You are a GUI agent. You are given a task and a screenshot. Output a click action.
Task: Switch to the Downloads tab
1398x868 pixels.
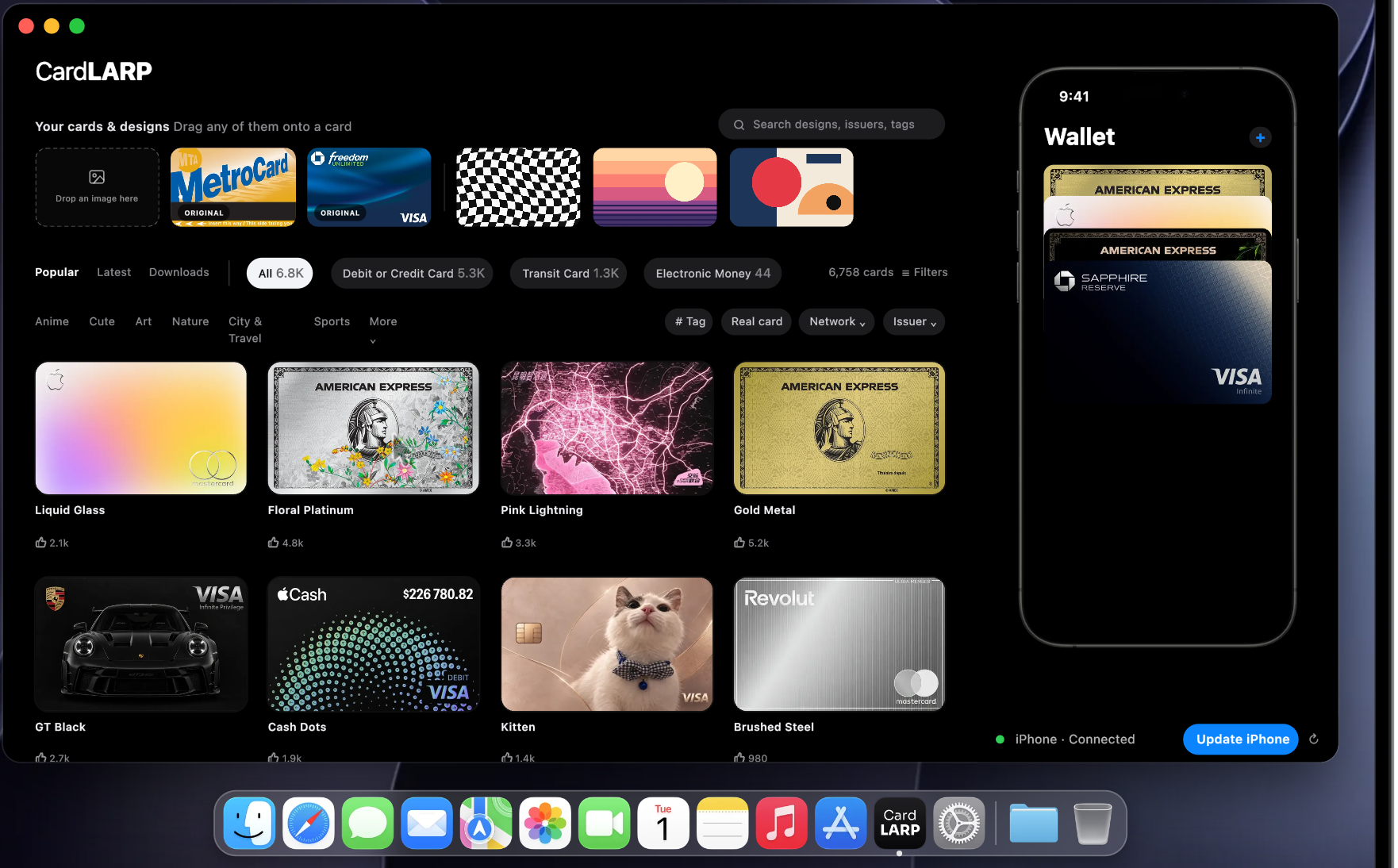coord(179,272)
